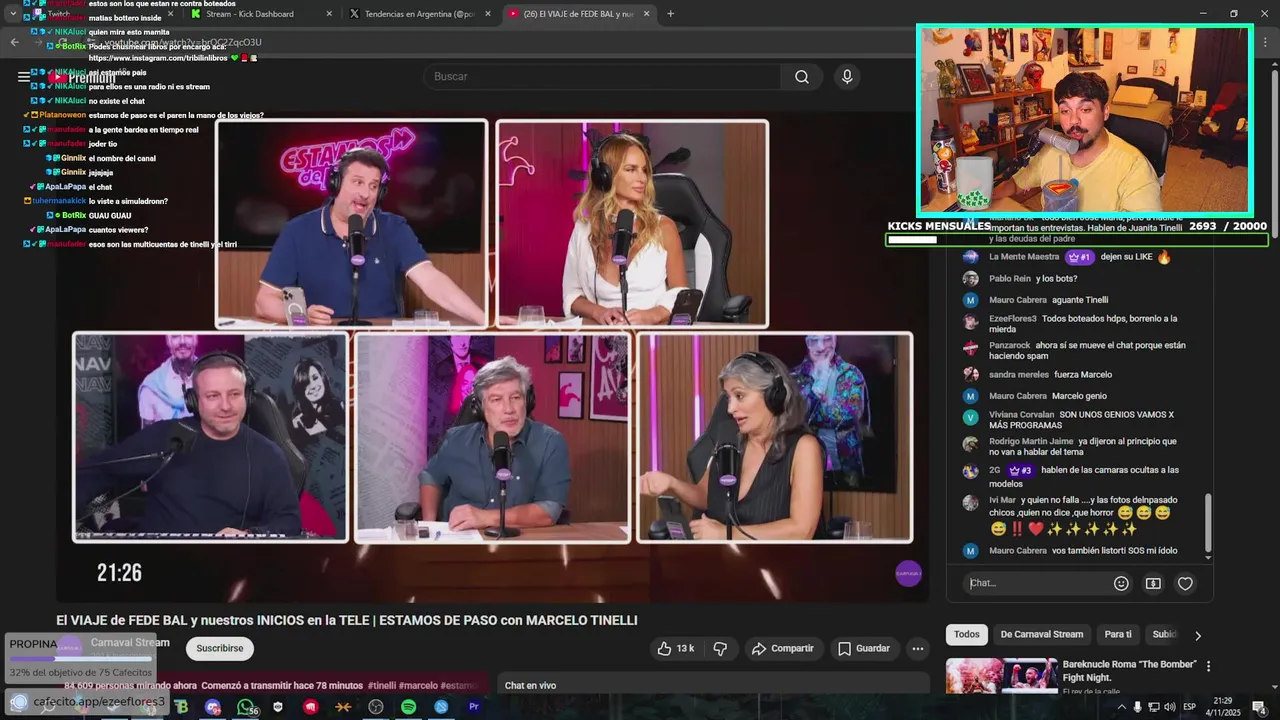
Task: Open OBS Studio from the taskbar
Action: [376, 707]
